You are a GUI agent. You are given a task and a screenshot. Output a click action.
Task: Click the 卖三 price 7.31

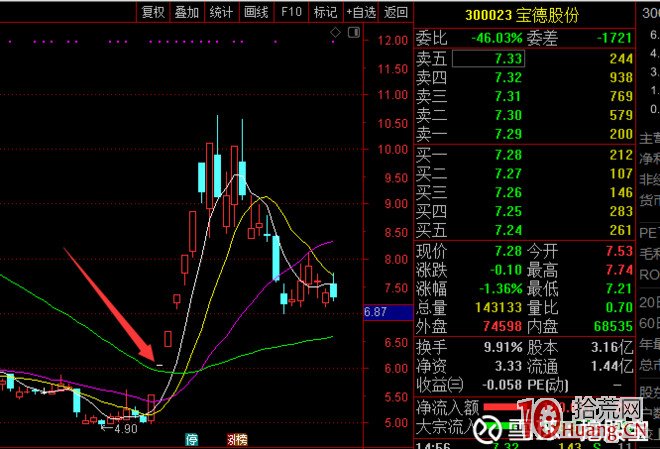coord(508,96)
